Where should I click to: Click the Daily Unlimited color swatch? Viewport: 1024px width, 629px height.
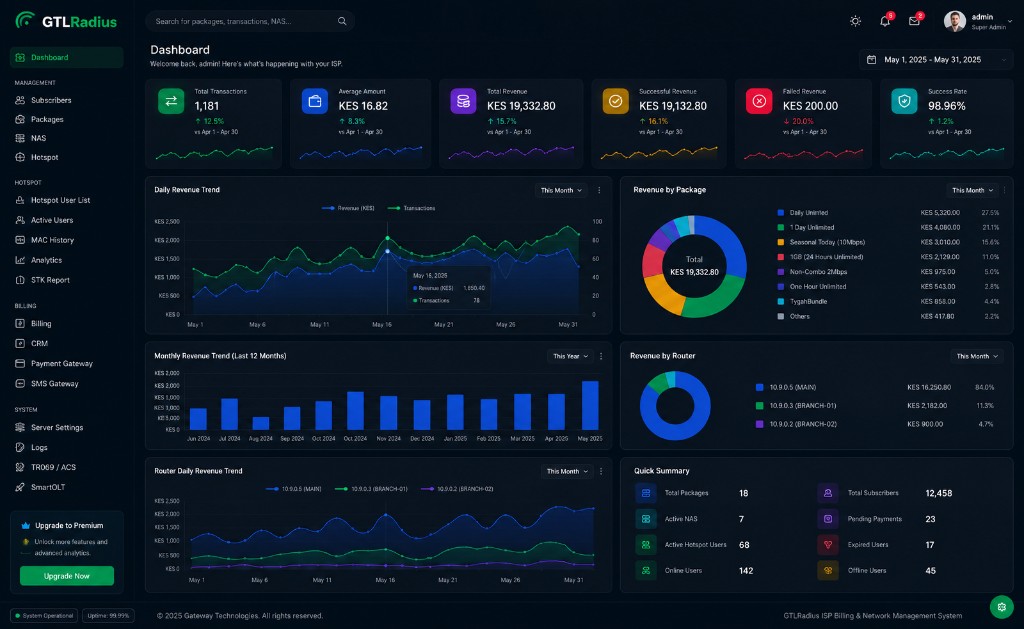(x=780, y=213)
